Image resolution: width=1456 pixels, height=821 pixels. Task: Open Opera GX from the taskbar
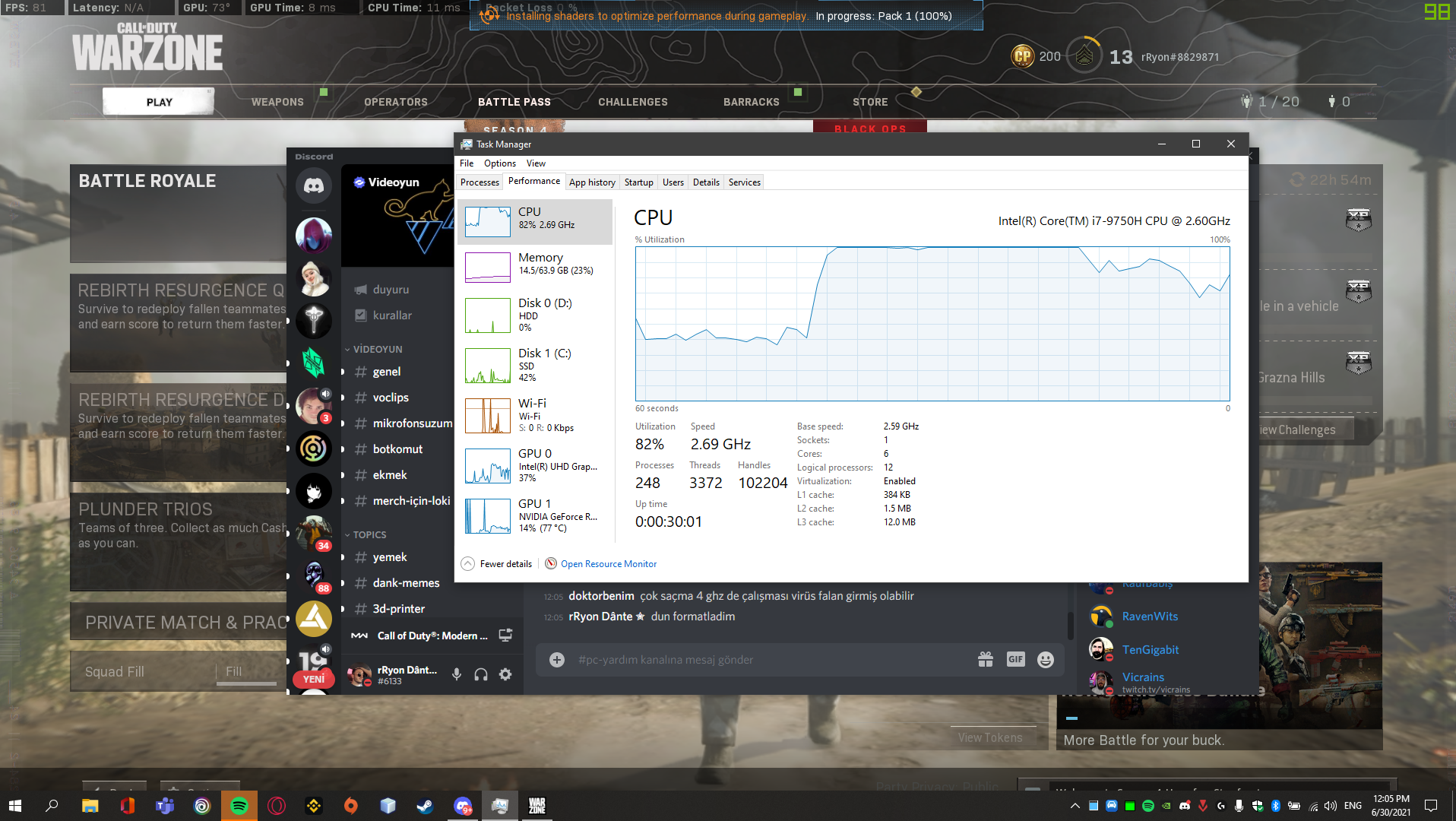point(276,806)
